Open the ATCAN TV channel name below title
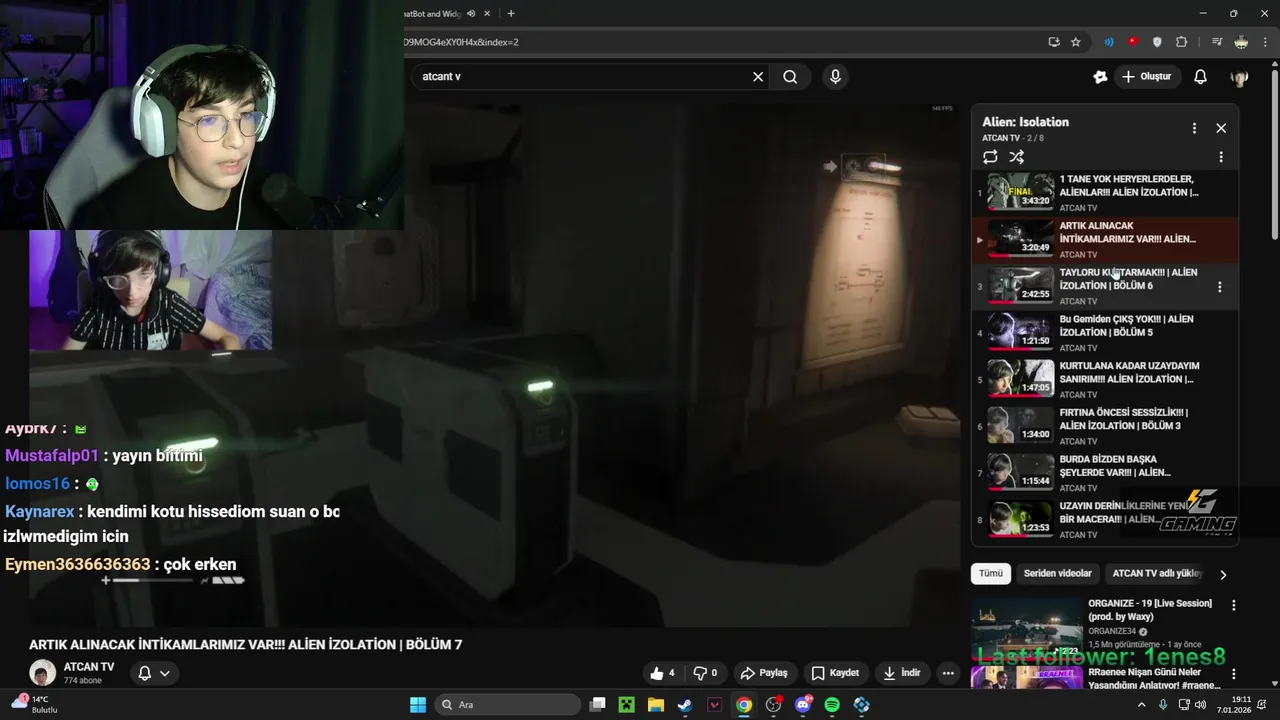This screenshot has height=720, width=1280. click(89, 667)
